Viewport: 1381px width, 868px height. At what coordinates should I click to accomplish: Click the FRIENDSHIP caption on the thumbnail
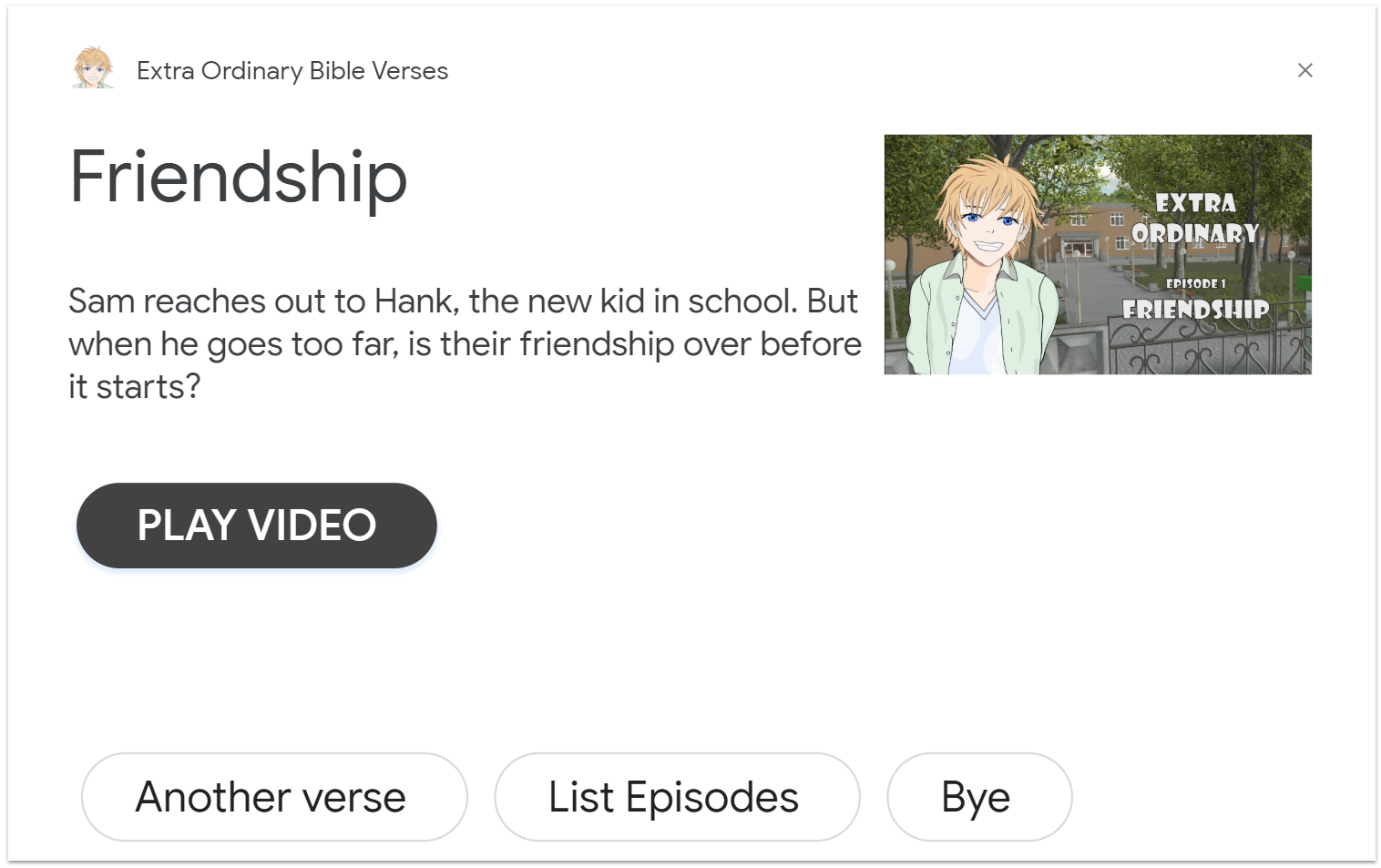[1196, 310]
